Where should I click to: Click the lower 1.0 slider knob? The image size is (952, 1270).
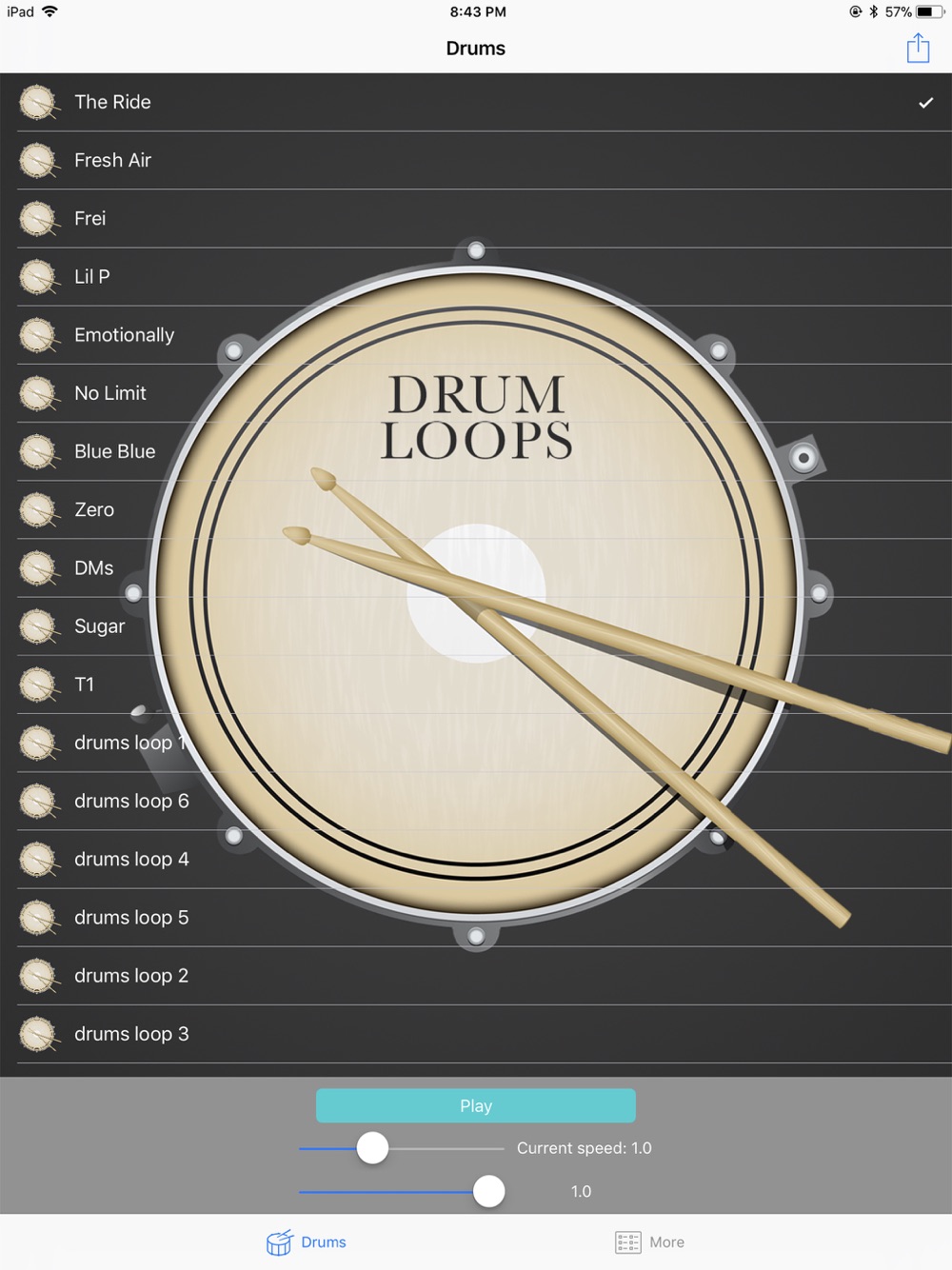point(488,1191)
